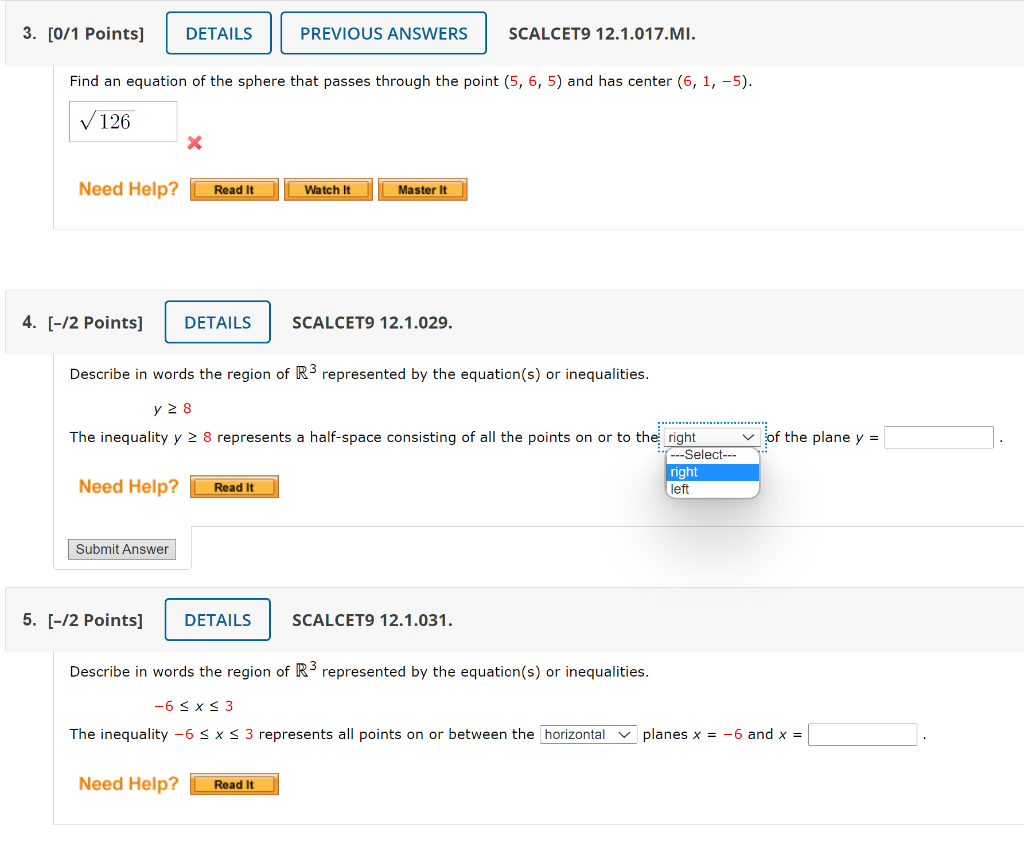Click the sphere equation answer box showing √126
The image size is (1024, 844).
(x=122, y=121)
